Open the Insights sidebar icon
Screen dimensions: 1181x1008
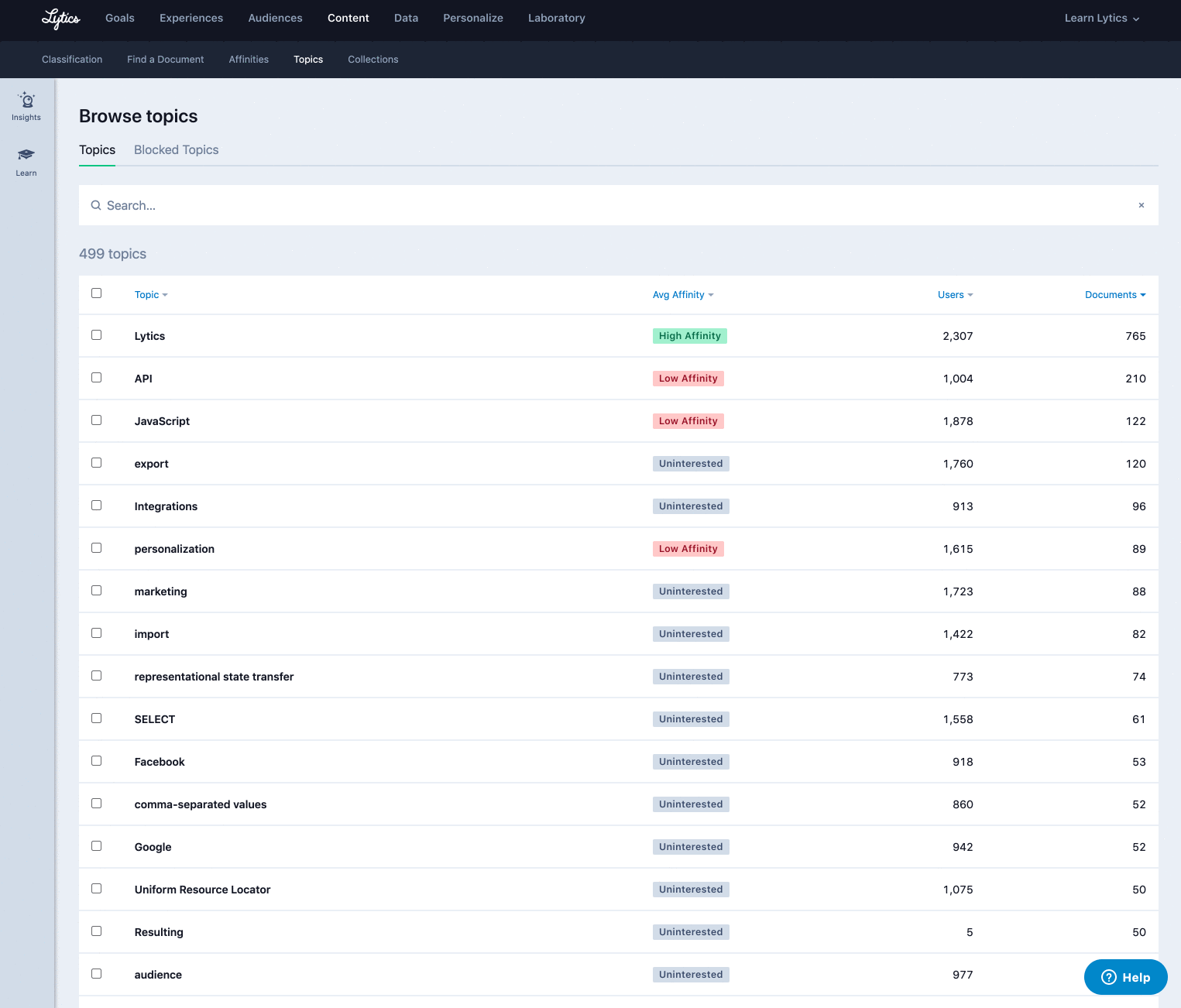tap(26, 106)
